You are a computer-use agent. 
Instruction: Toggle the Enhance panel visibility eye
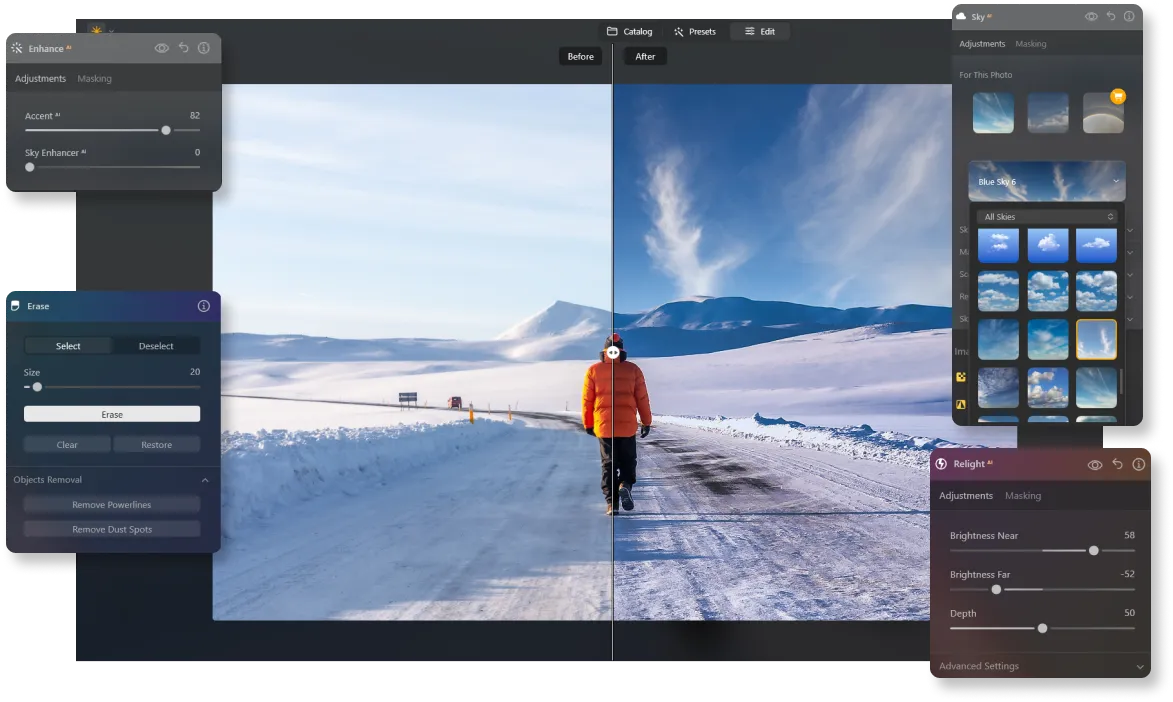coord(162,48)
